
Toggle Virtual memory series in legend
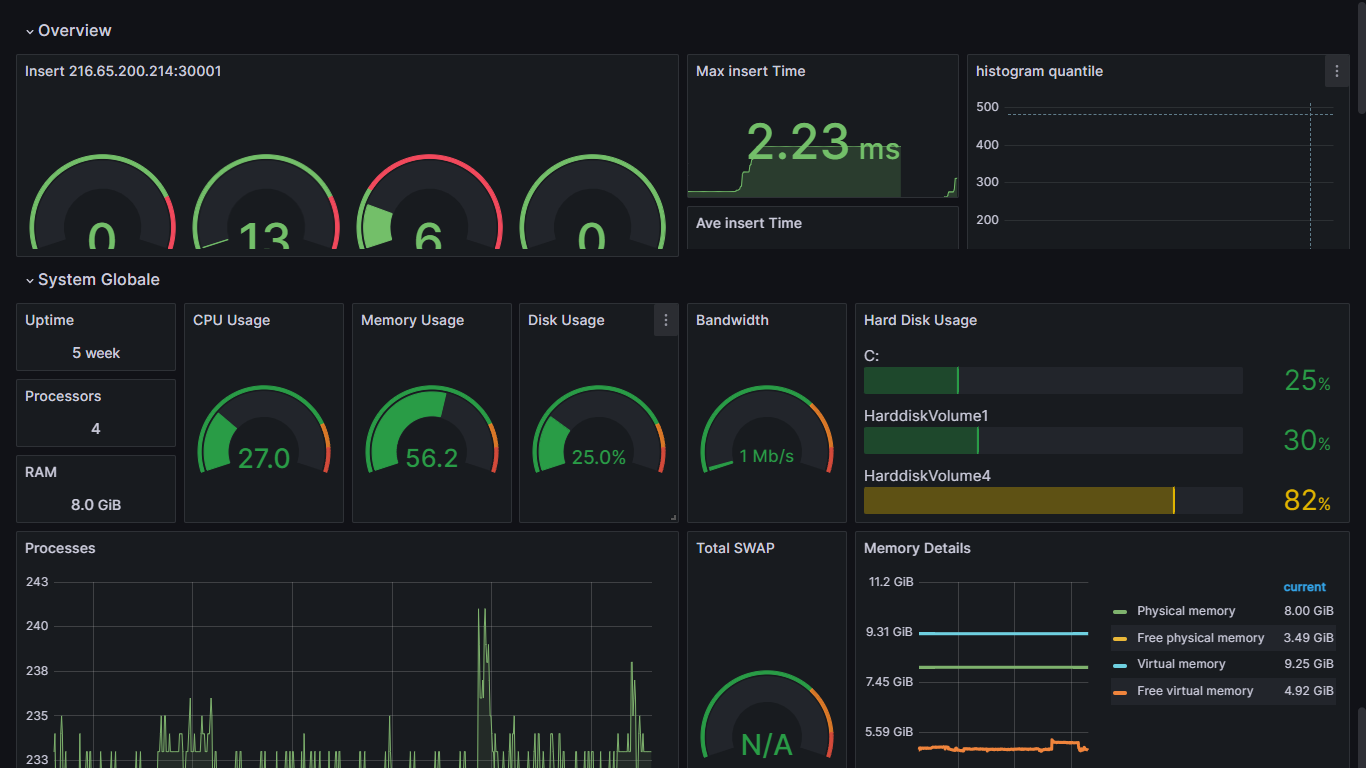(x=1181, y=664)
